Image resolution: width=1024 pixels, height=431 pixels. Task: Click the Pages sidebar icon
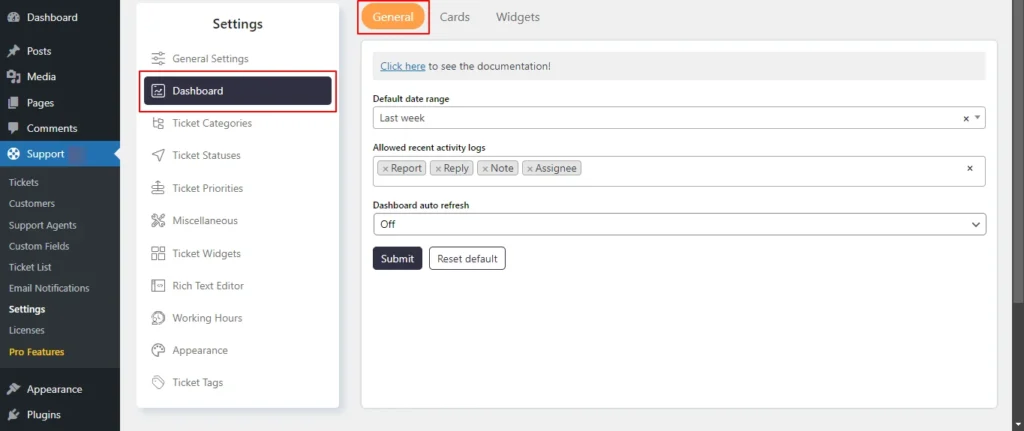pyautogui.click(x=13, y=103)
